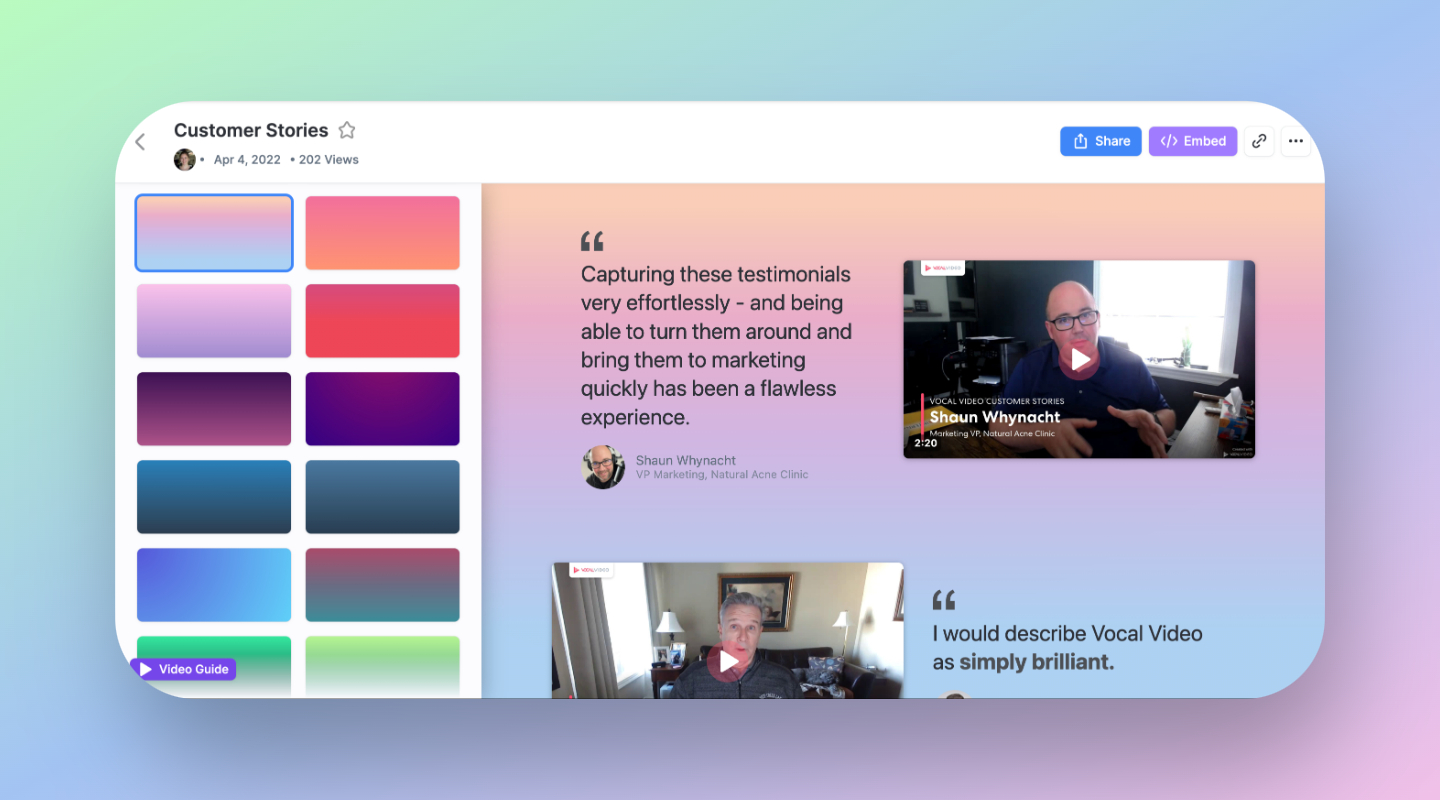1440x800 pixels.
Task: Click Shaun Whynacht's round profile photo
Action: 604,467
